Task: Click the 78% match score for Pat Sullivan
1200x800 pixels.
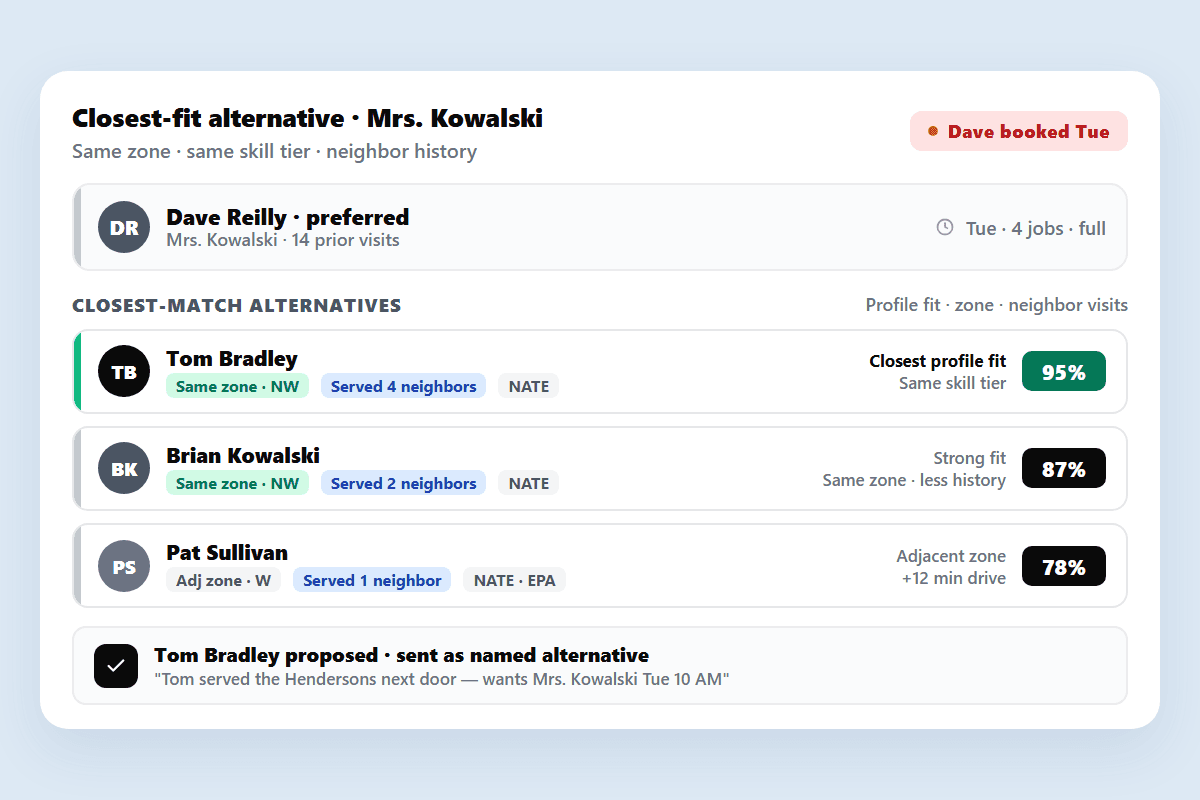Action: click(x=1063, y=566)
